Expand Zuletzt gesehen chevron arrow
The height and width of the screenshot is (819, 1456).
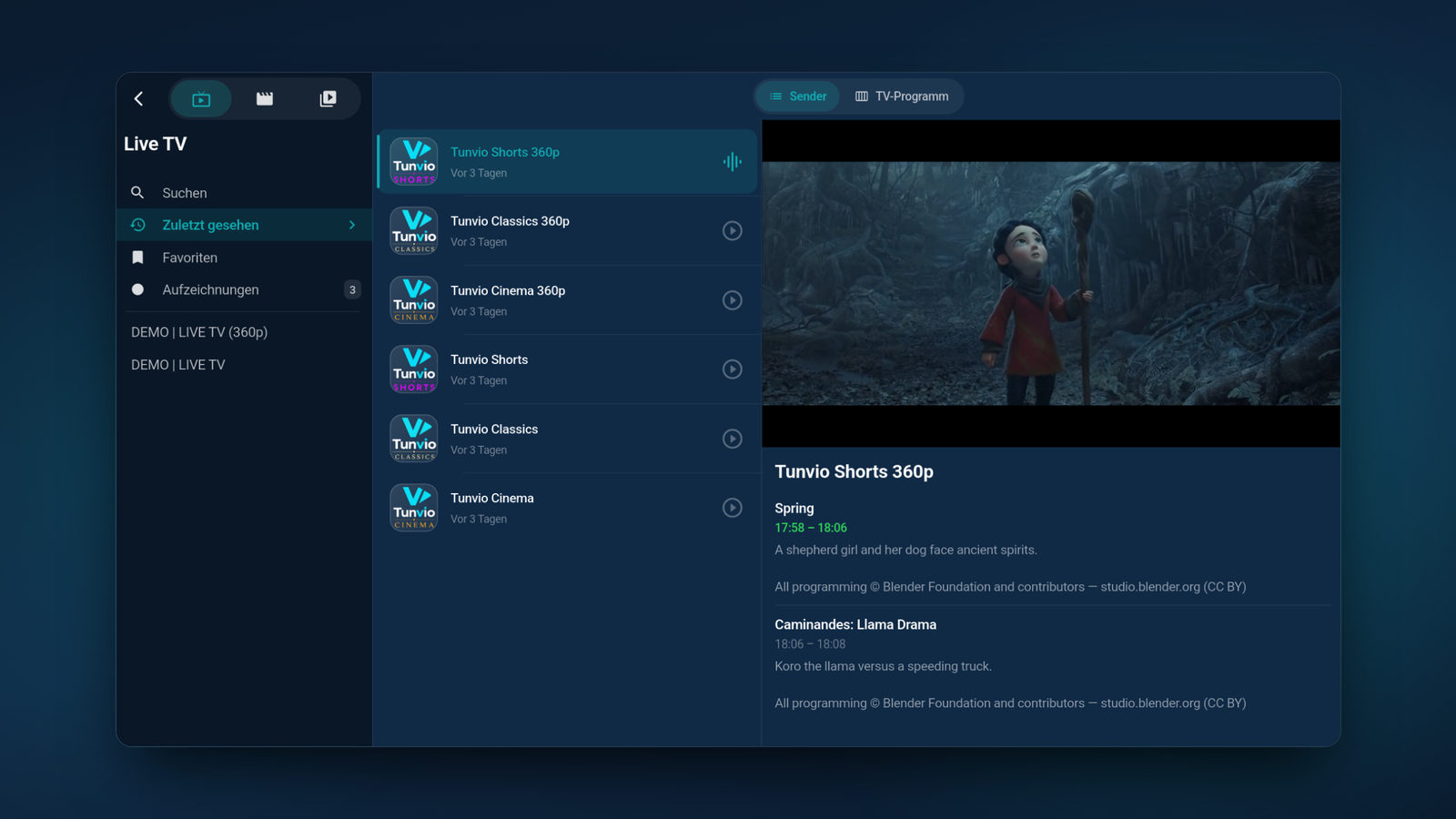click(x=352, y=225)
